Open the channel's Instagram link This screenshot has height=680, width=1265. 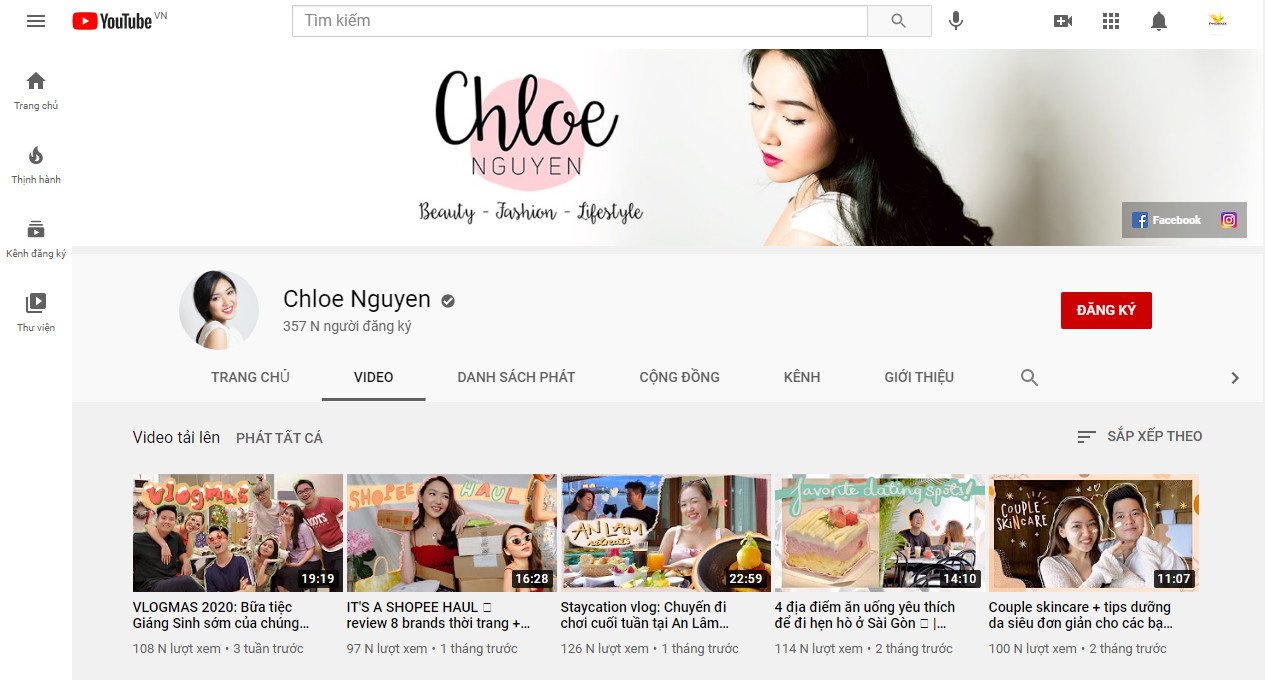pos(1229,220)
